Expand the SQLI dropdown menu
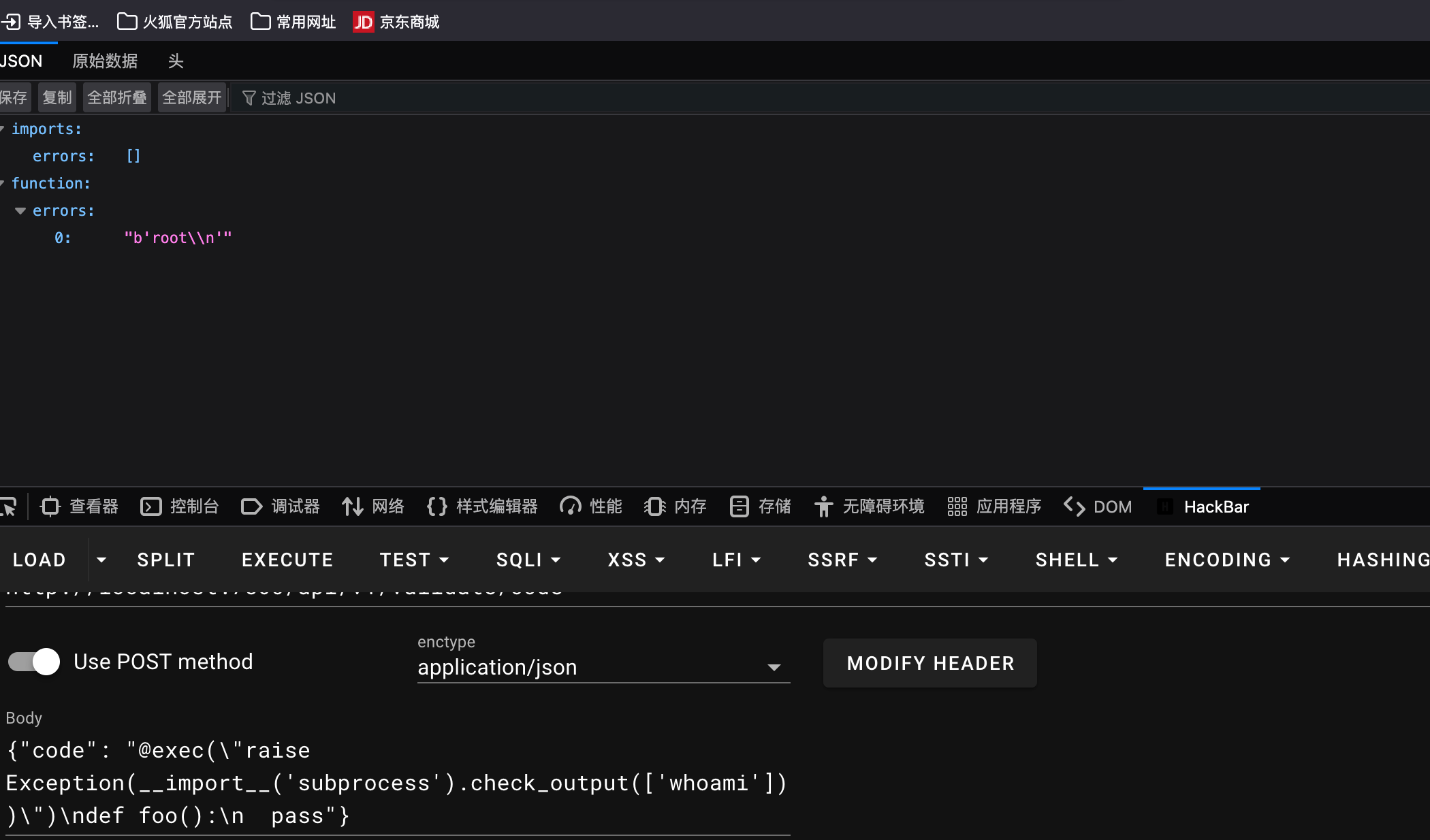The image size is (1430, 840). tap(528, 560)
